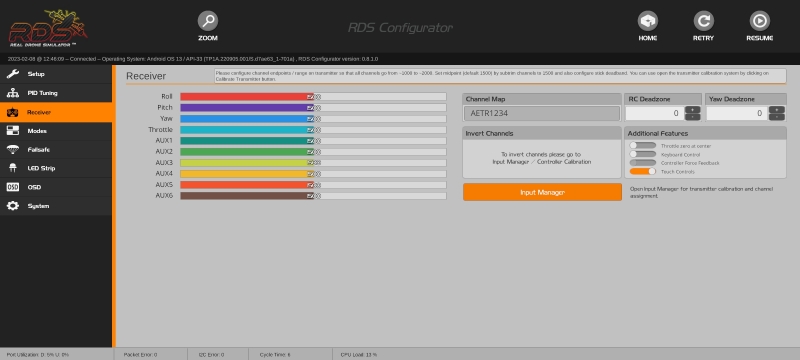The image size is (800, 360).
Task: Click the Resume play icon
Action: 760,21
